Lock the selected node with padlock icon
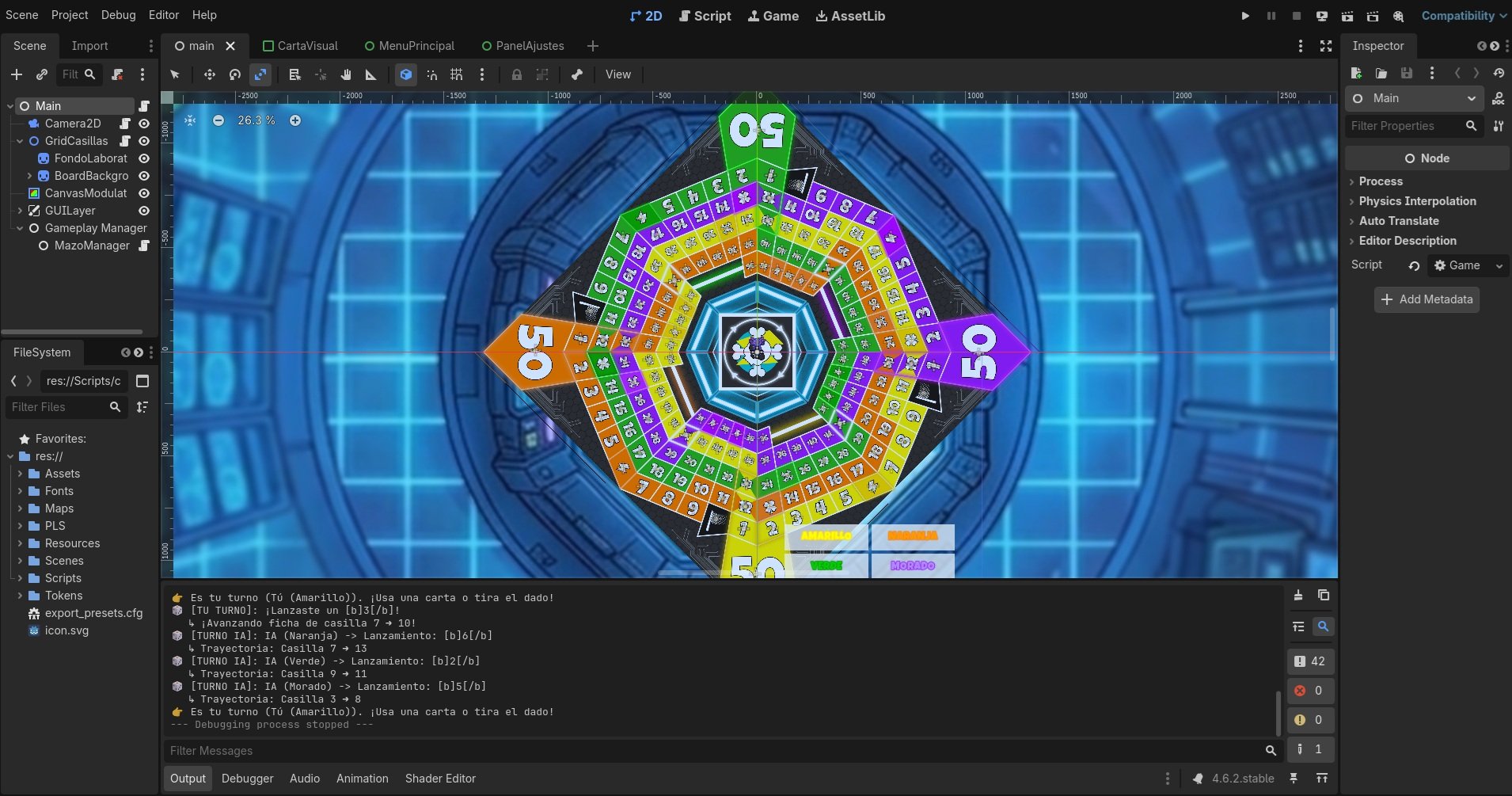1512x796 pixels. pyautogui.click(x=516, y=74)
